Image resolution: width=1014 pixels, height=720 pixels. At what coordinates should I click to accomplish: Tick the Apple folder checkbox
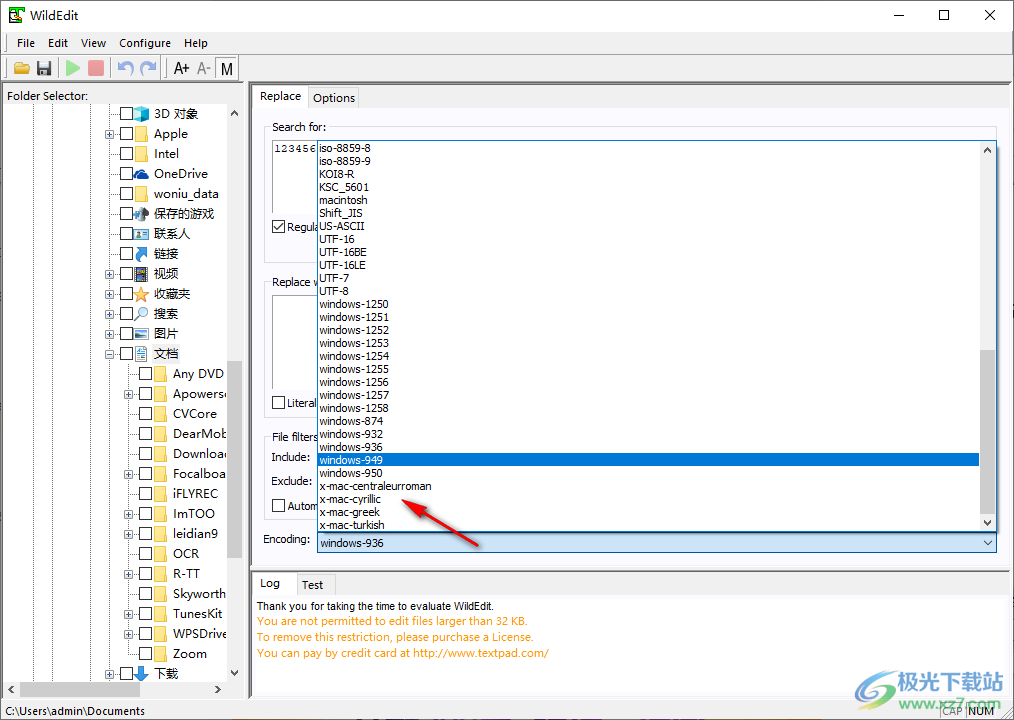coord(126,134)
